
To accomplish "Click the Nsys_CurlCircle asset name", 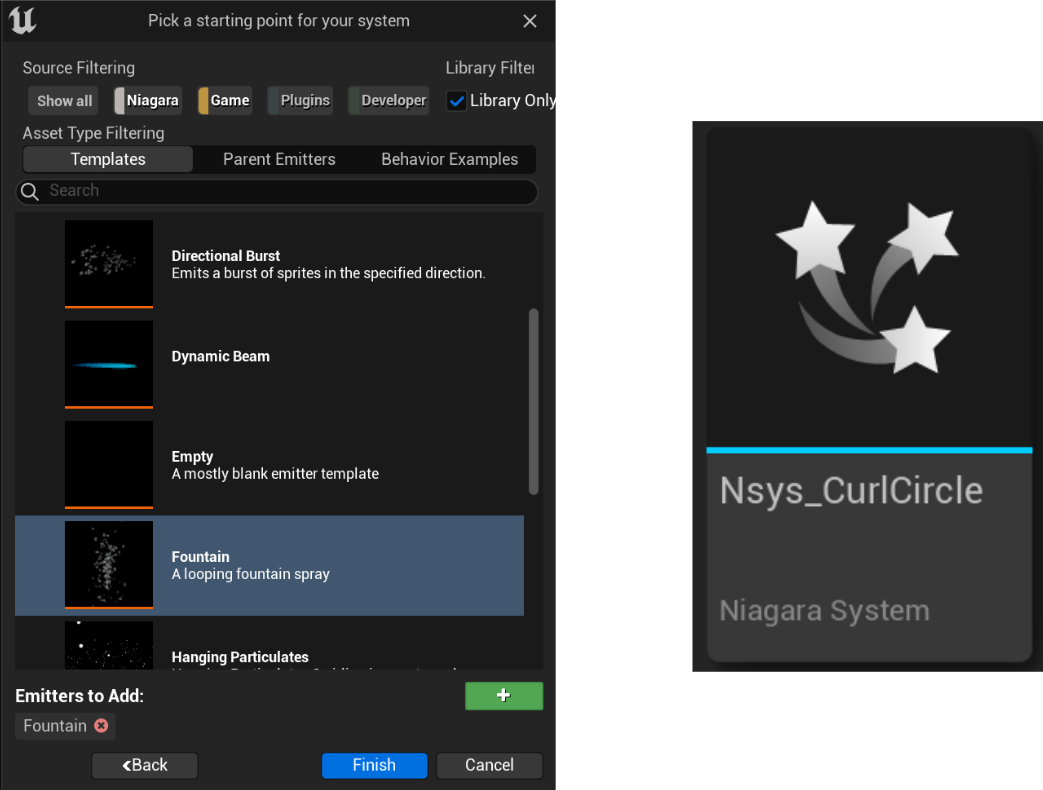I will [x=851, y=491].
